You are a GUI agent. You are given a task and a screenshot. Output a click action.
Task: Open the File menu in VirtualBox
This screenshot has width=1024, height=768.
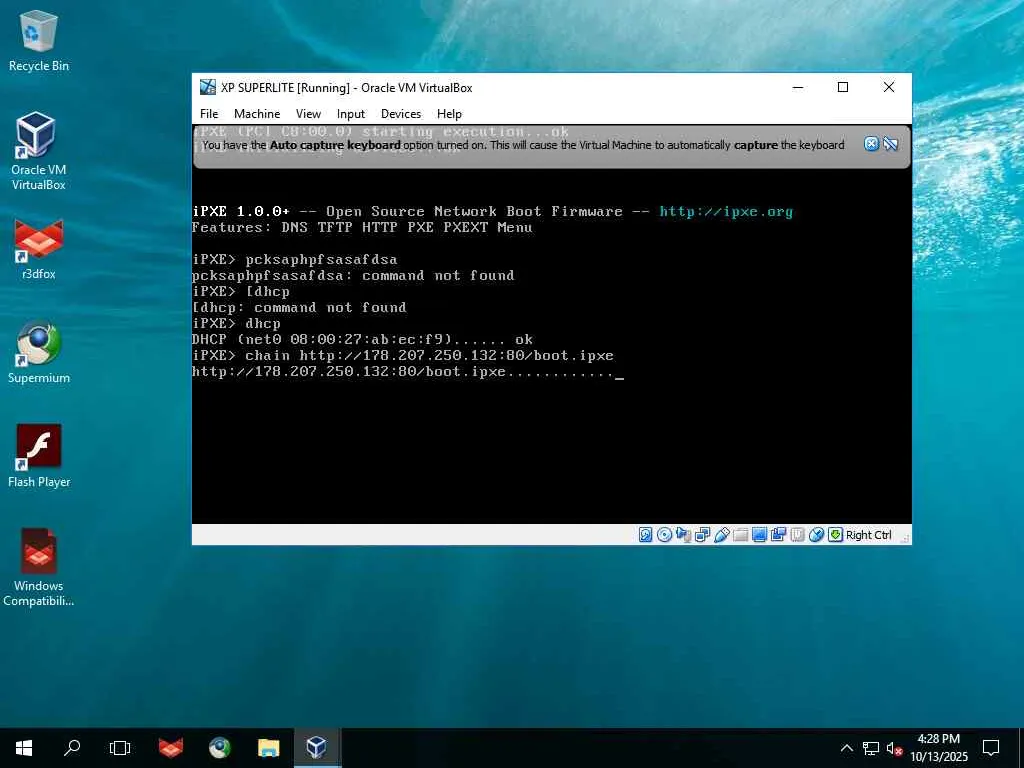pyautogui.click(x=209, y=114)
